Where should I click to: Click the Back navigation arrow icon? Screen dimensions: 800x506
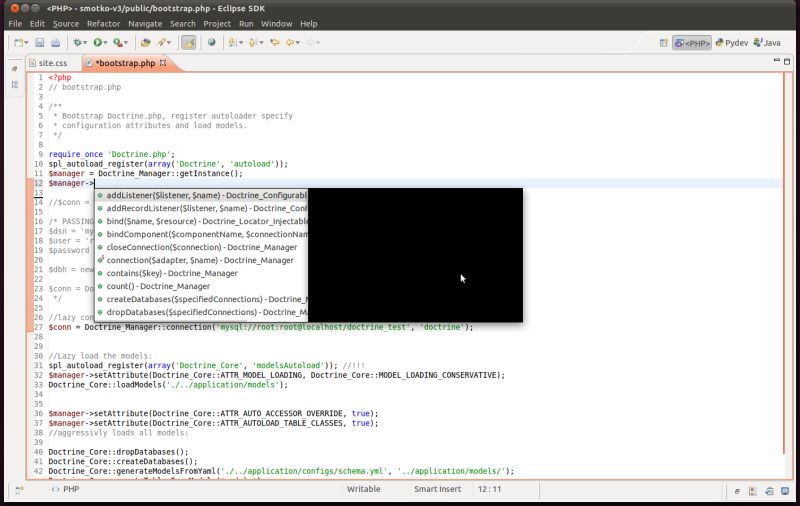click(290, 43)
